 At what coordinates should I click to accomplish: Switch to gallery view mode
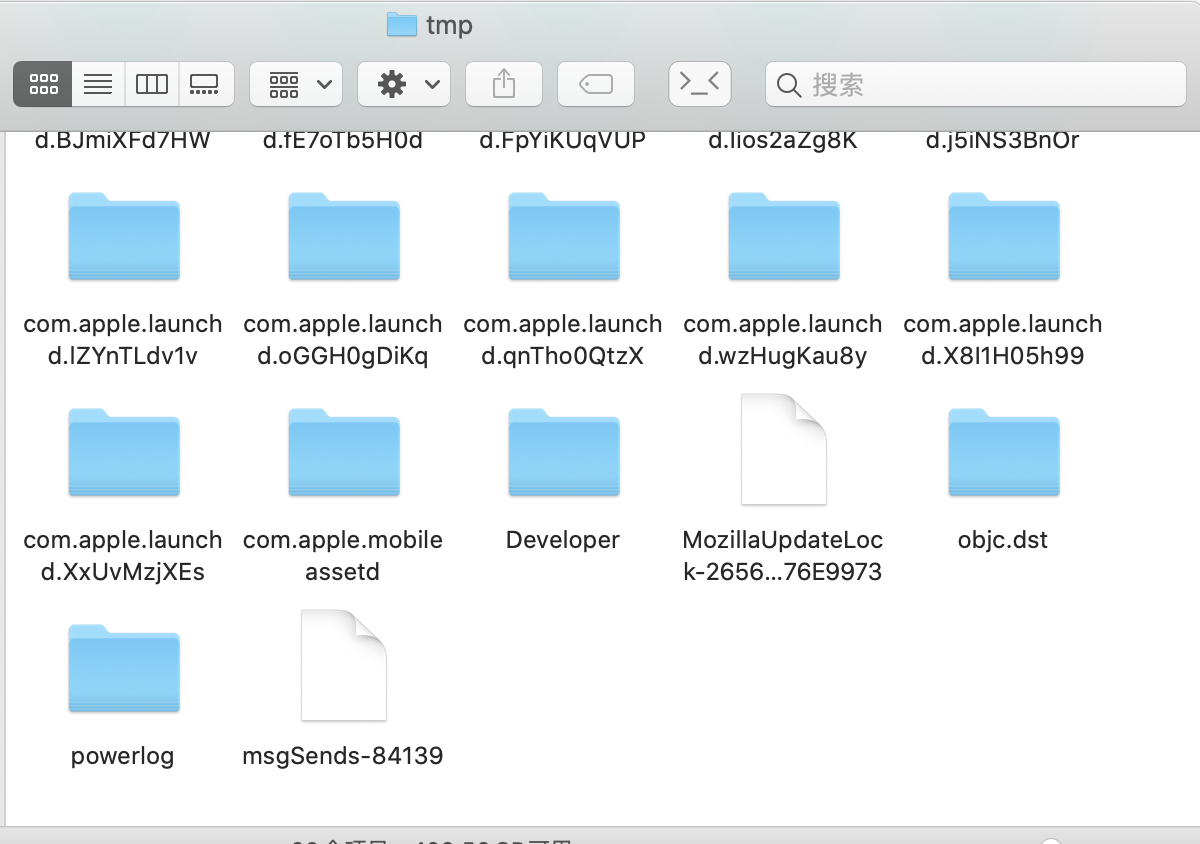tap(205, 85)
